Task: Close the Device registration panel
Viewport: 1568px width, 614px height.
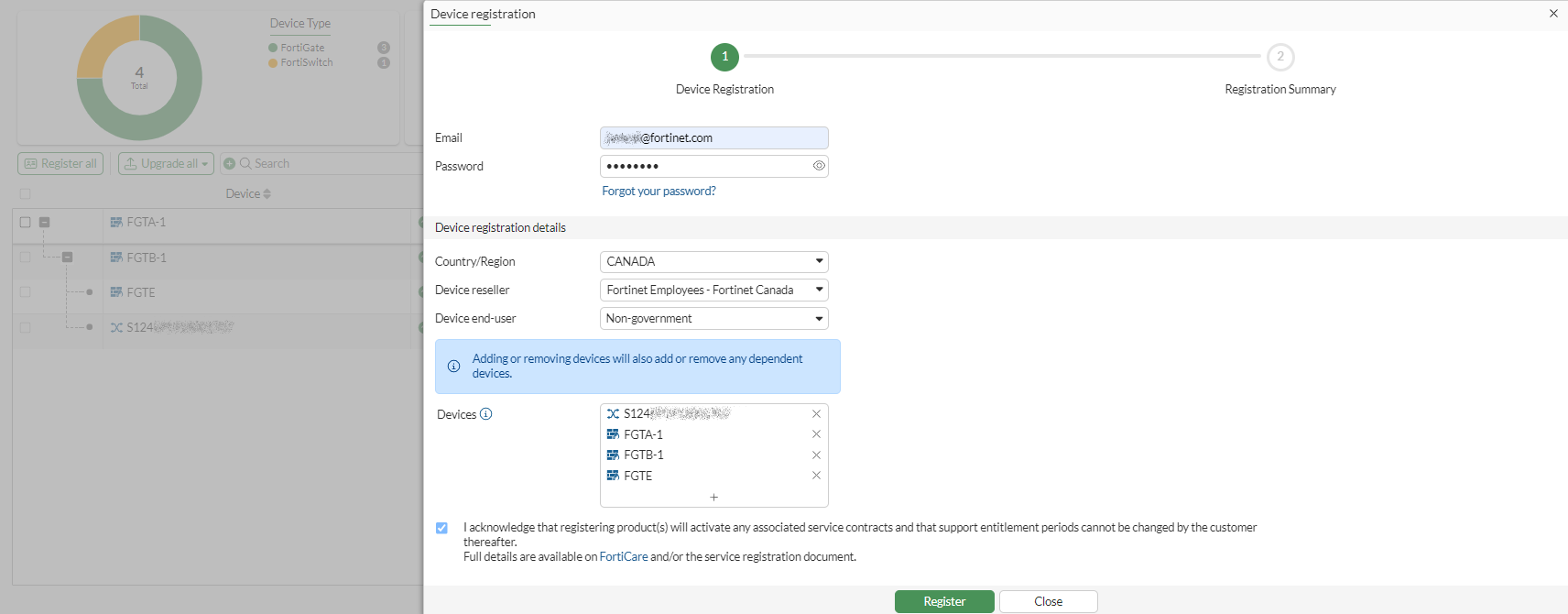Action: [x=1553, y=14]
